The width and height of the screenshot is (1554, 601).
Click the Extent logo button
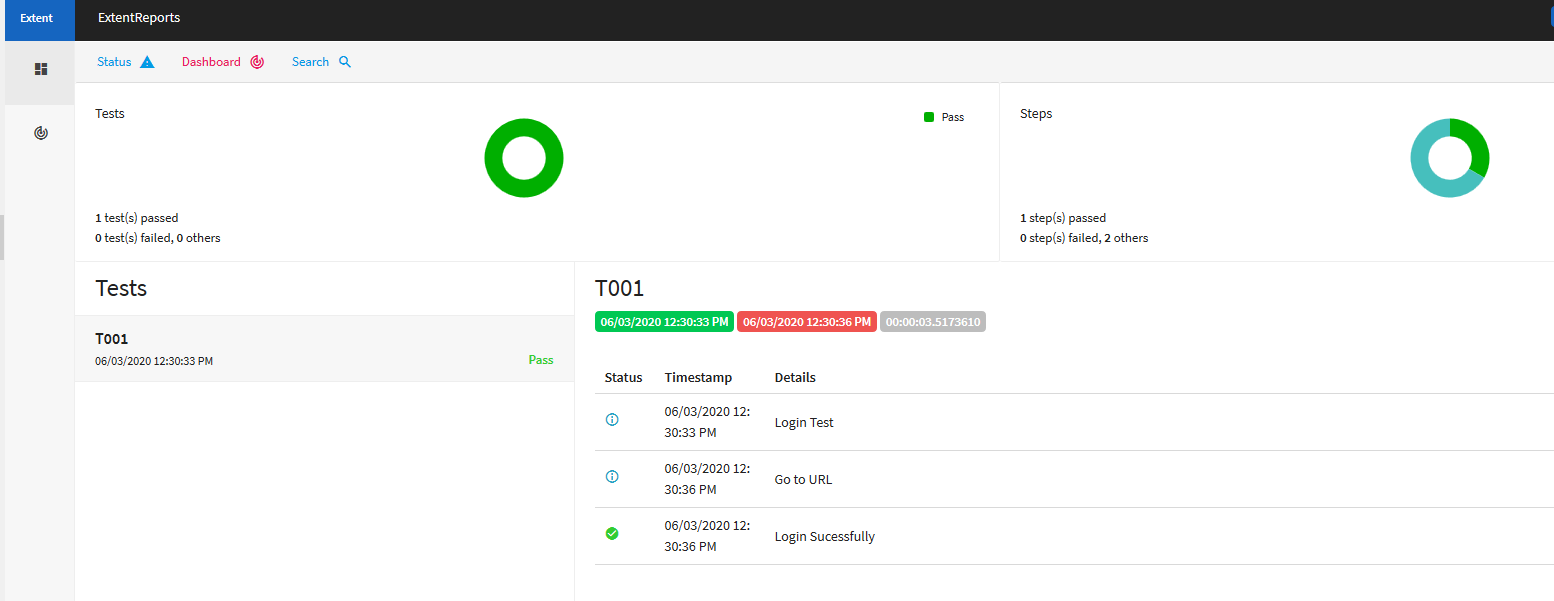click(37, 19)
